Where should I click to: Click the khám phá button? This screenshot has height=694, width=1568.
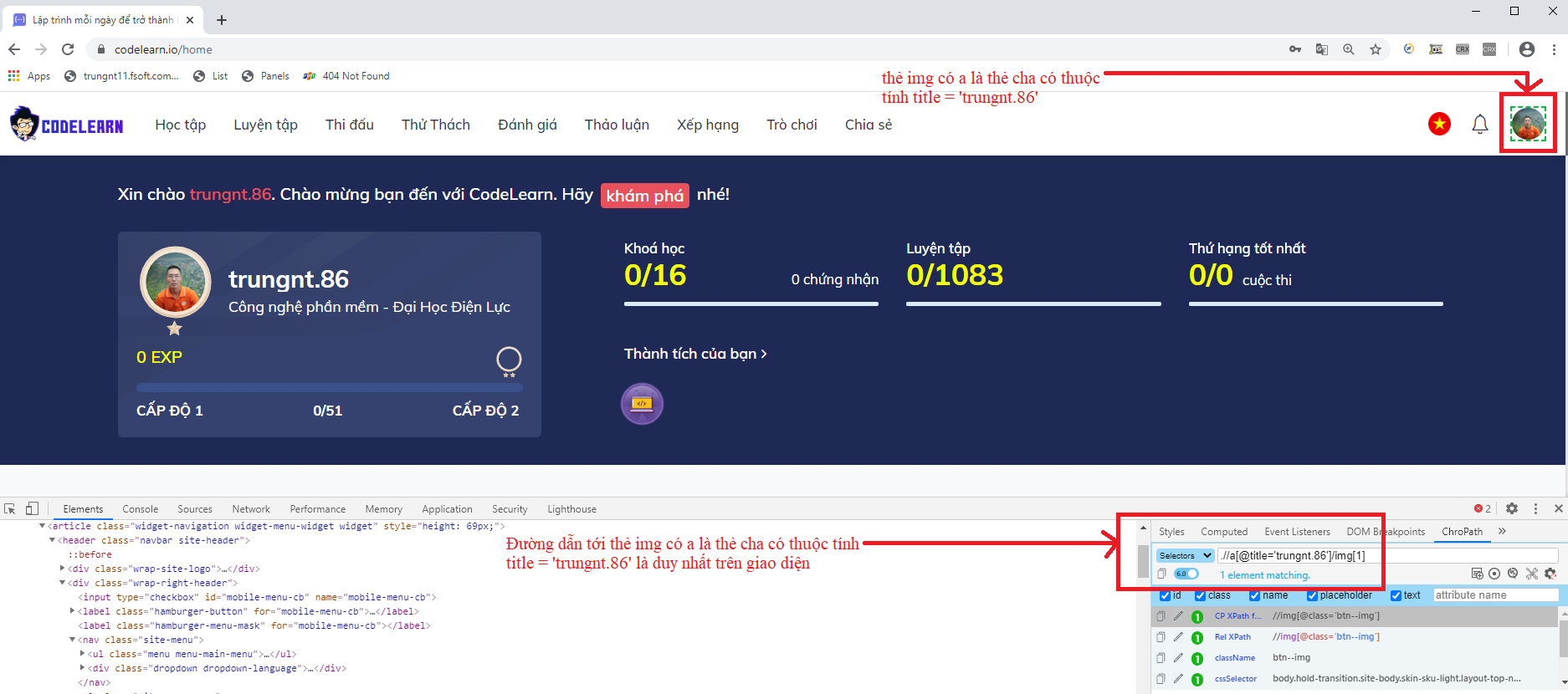click(x=644, y=195)
